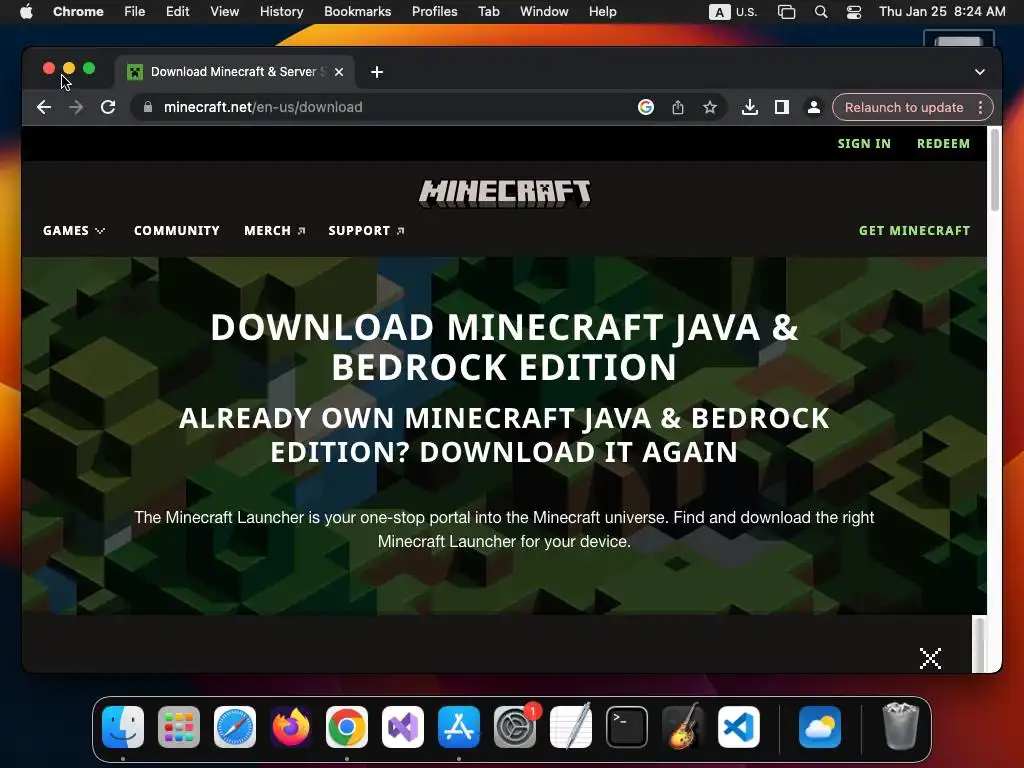
Task: Click the padlock site info icon
Action: pos(148,107)
